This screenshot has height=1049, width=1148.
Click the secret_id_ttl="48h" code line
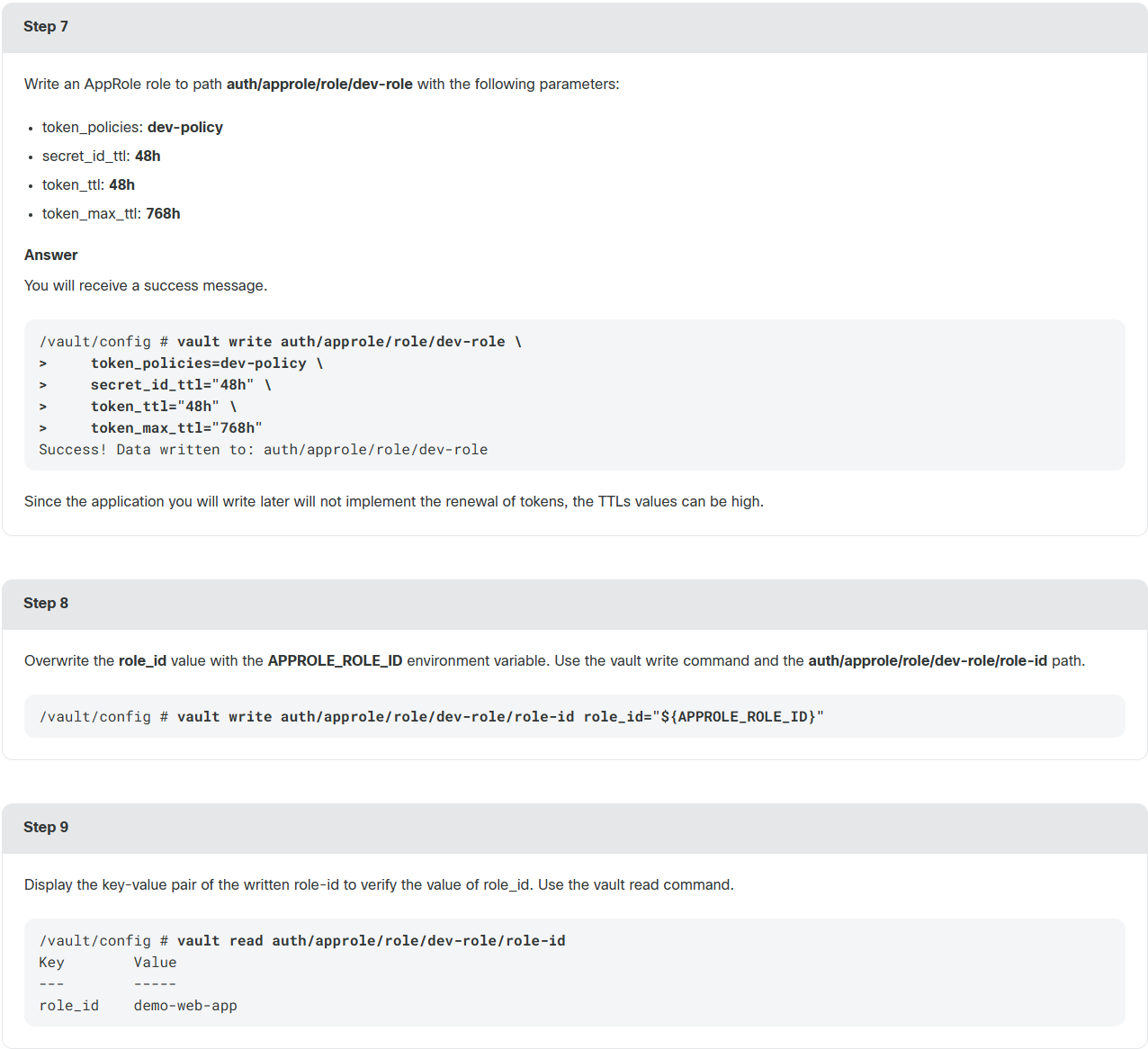click(x=181, y=385)
